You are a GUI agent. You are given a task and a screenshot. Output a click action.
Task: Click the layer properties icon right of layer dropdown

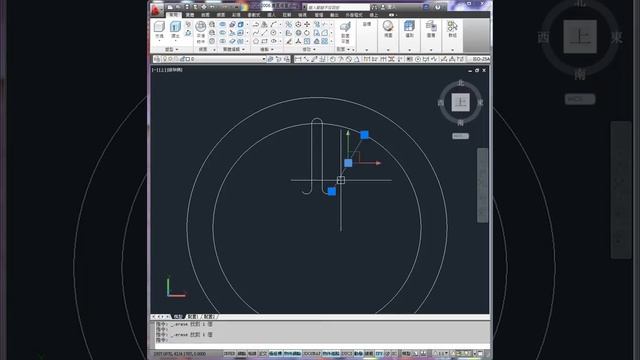270,59
